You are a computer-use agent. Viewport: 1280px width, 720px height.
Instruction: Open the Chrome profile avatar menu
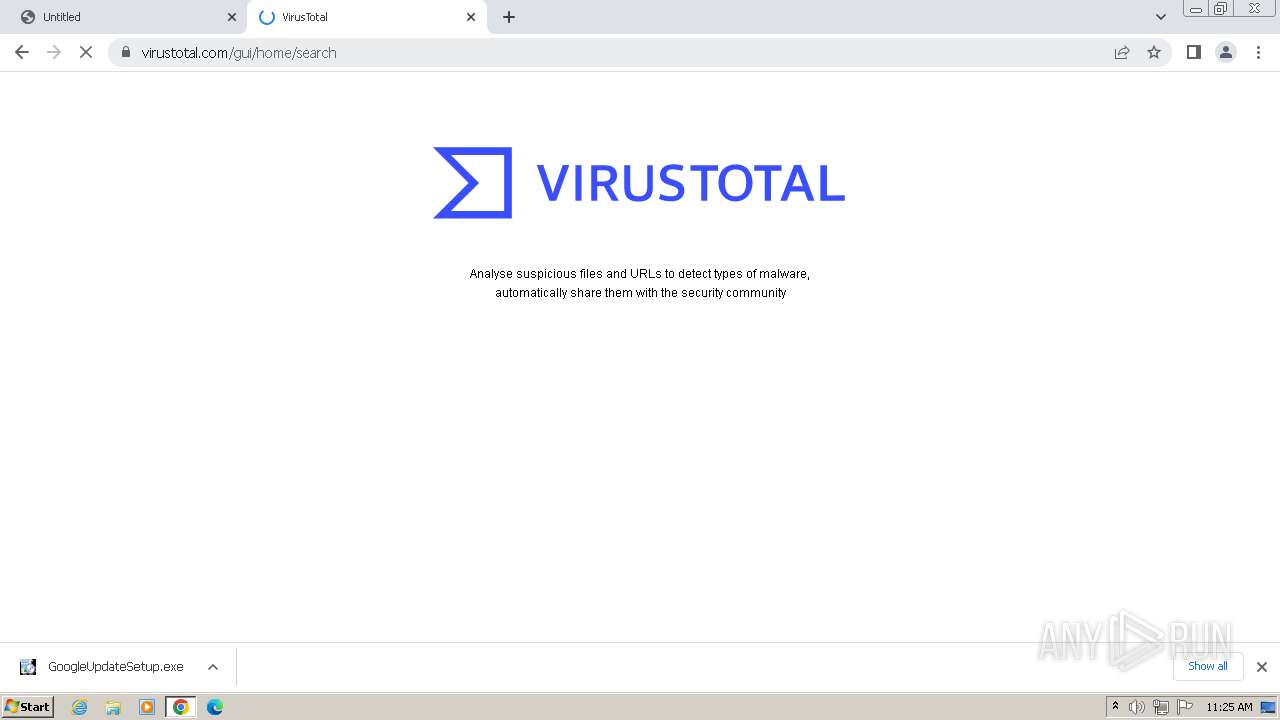click(x=1226, y=52)
